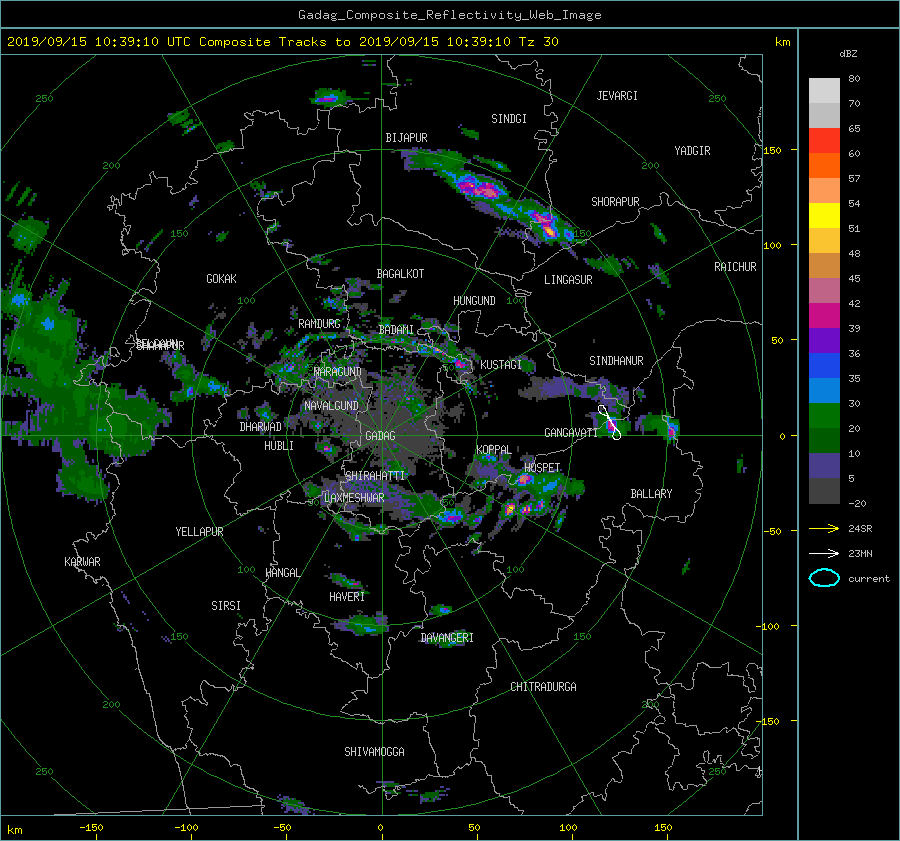Image resolution: width=900 pixels, height=841 pixels.
Task: Select the HUBLI city label
Action: [x=278, y=446]
